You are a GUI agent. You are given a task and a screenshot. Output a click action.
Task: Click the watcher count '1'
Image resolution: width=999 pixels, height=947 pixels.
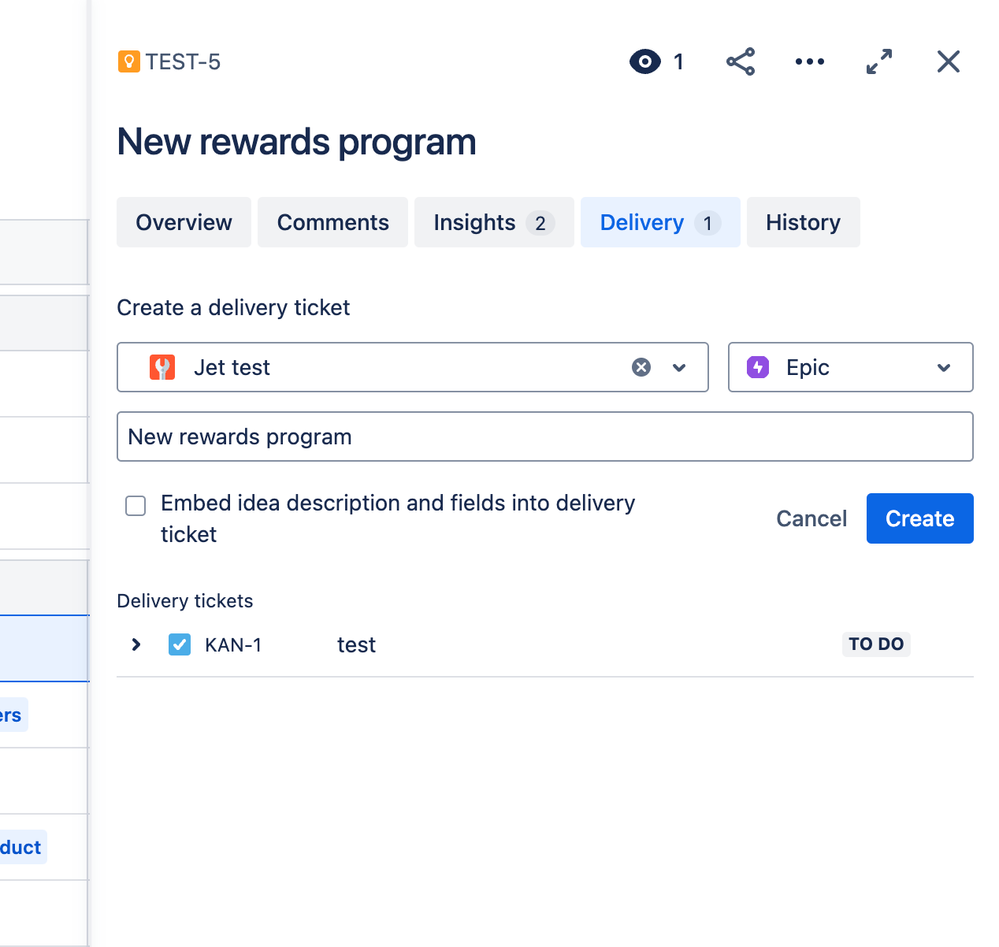(x=679, y=62)
